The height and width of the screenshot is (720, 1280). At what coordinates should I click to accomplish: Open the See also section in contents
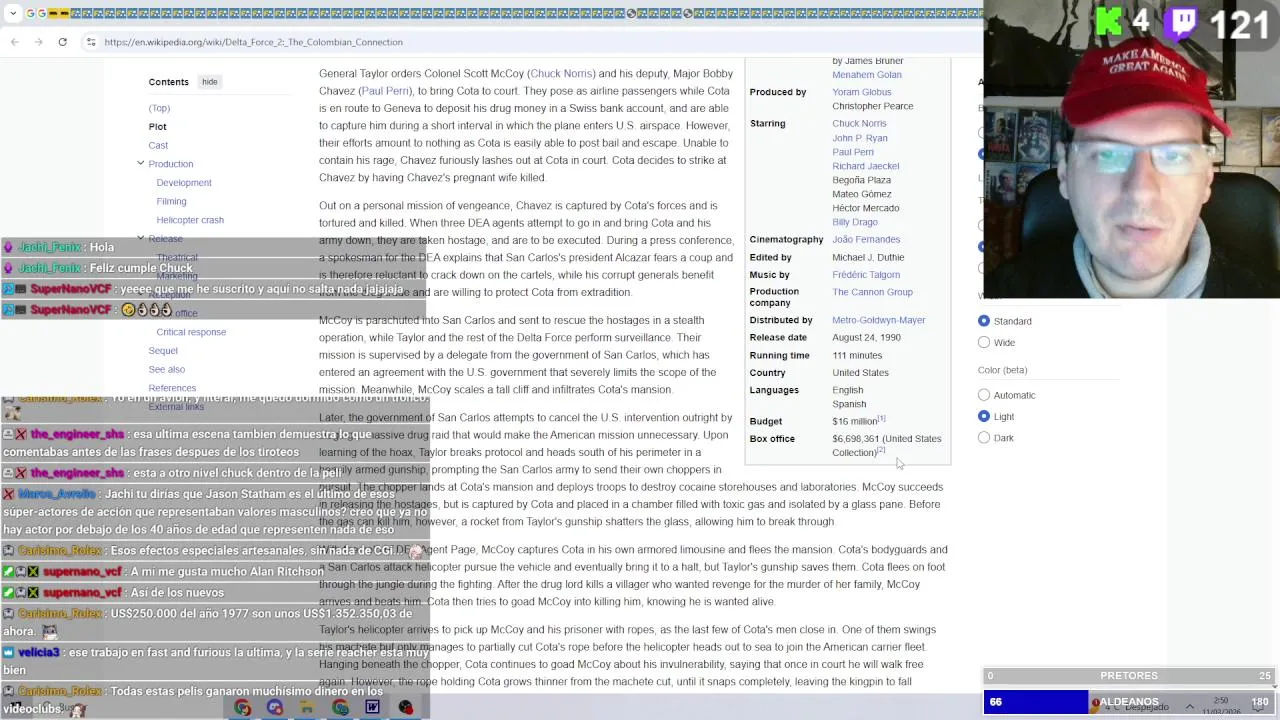pos(167,370)
